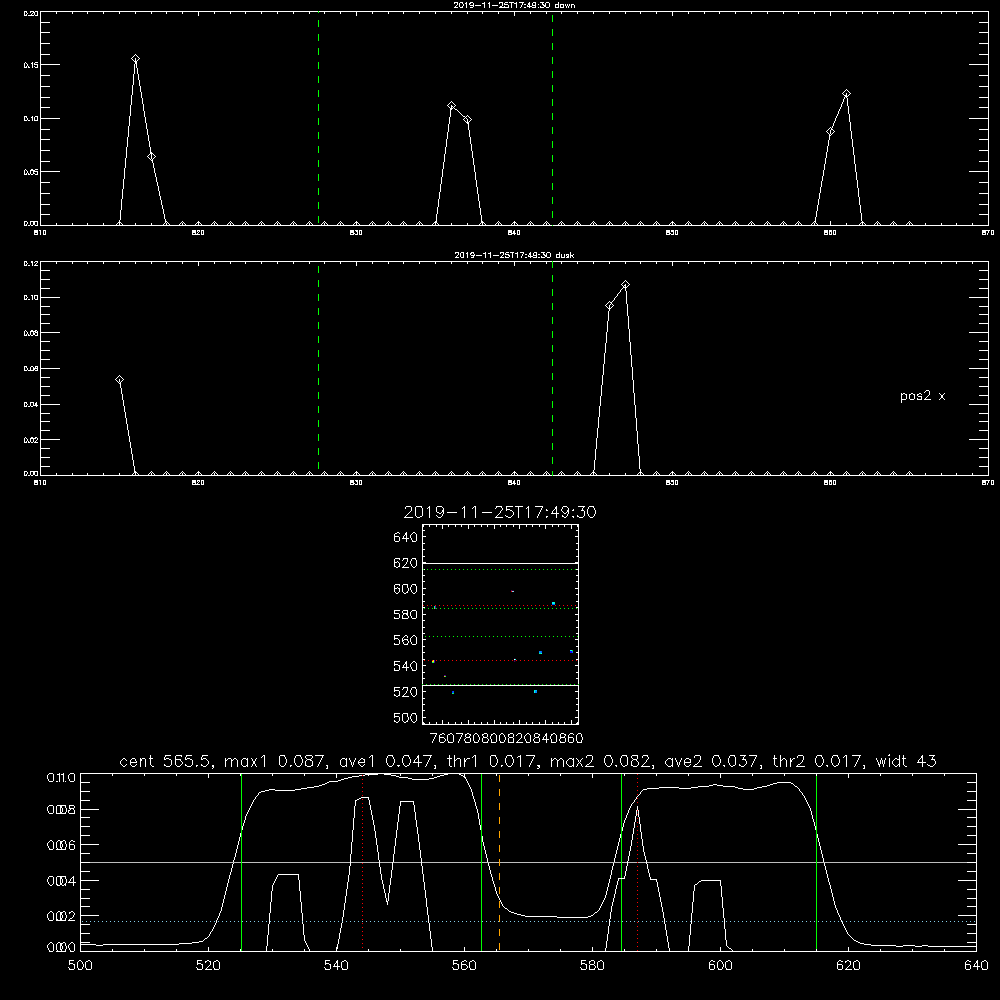
Task: Click the "640" x-axis label of the bottom plot
Action: (x=976, y=966)
